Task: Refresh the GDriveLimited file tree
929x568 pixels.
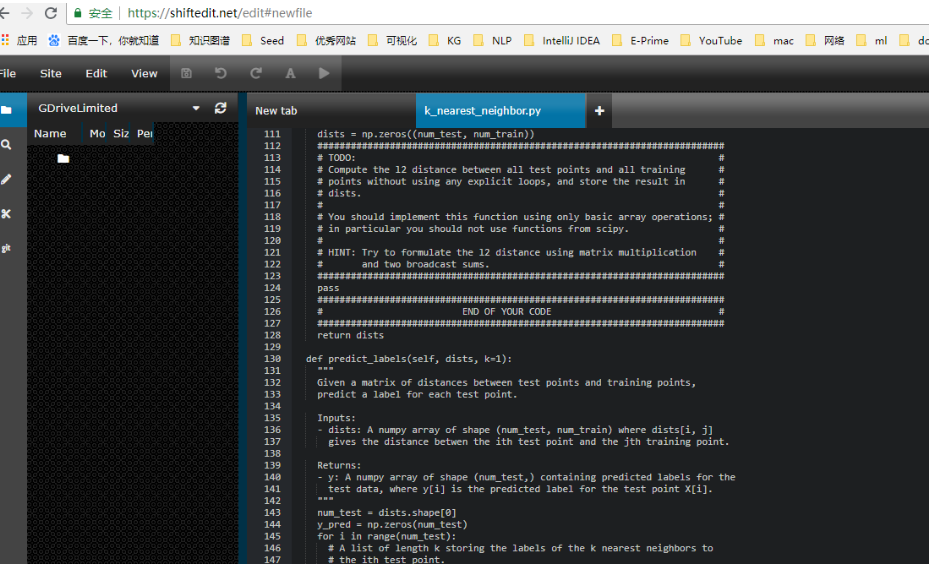Action: tap(220, 108)
